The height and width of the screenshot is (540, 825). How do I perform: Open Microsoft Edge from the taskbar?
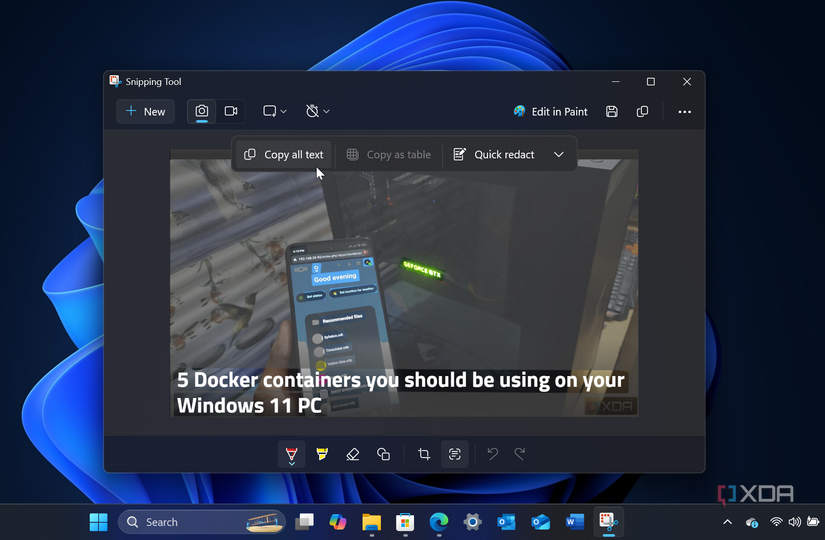click(x=439, y=522)
